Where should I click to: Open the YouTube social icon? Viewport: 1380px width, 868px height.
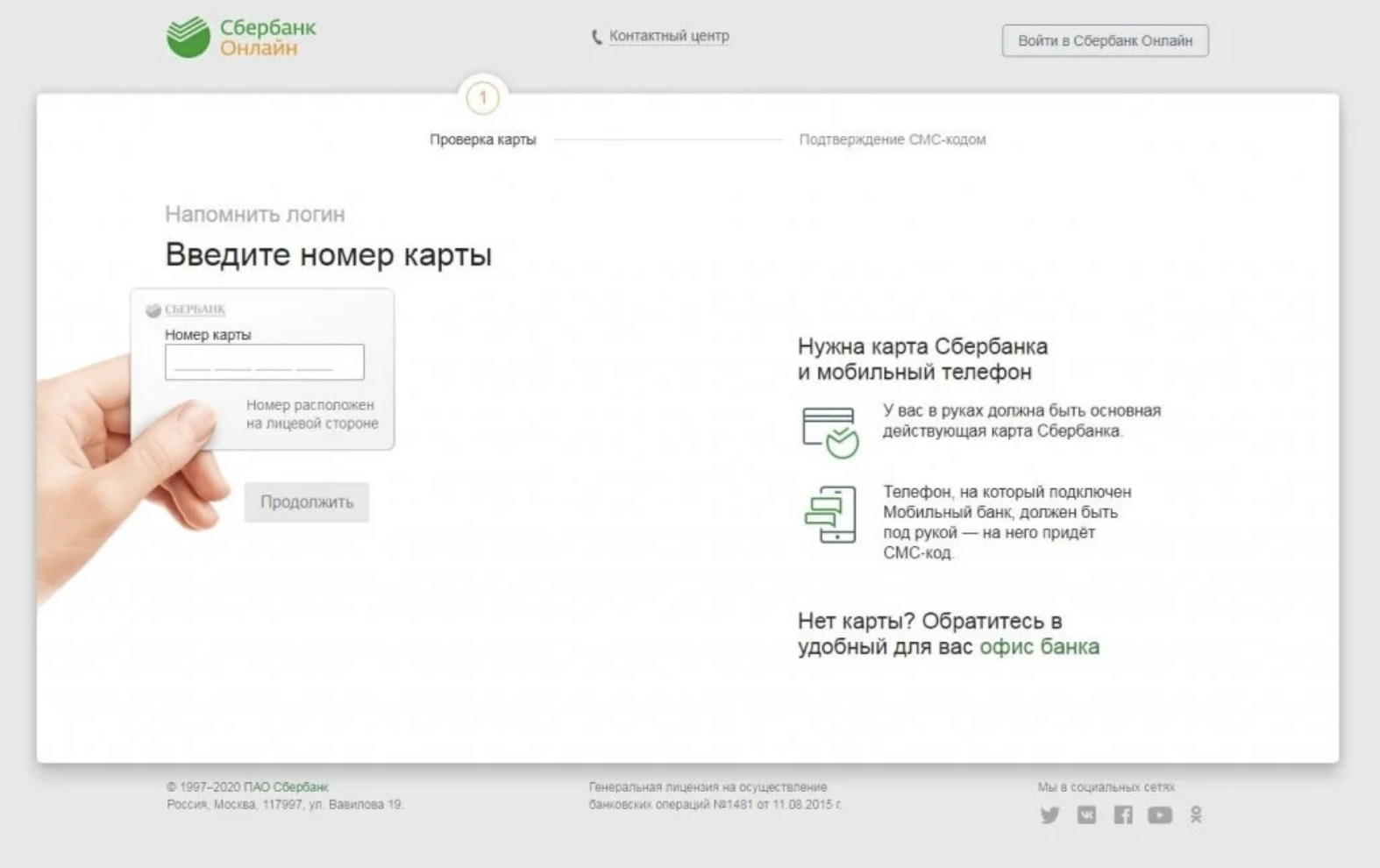point(1160,815)
